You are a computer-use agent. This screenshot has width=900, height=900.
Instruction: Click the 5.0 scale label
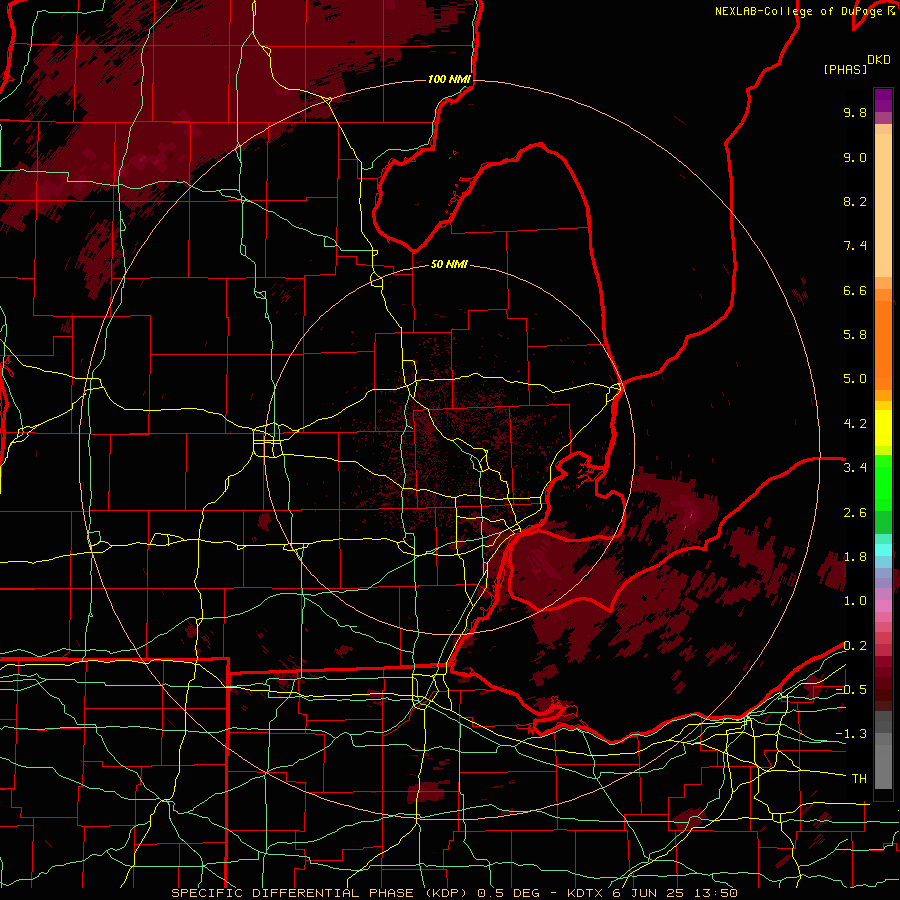855,379
